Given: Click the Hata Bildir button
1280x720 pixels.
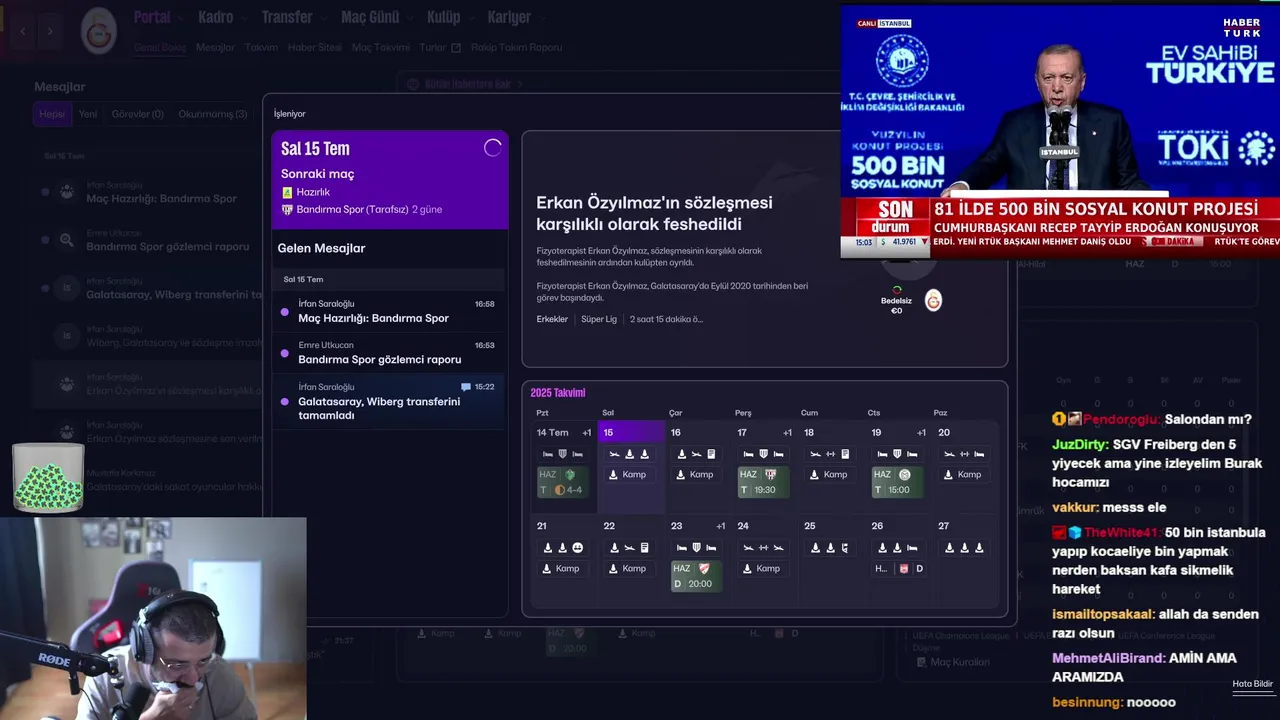Looking at the screenshot, I should [1252, 684].
